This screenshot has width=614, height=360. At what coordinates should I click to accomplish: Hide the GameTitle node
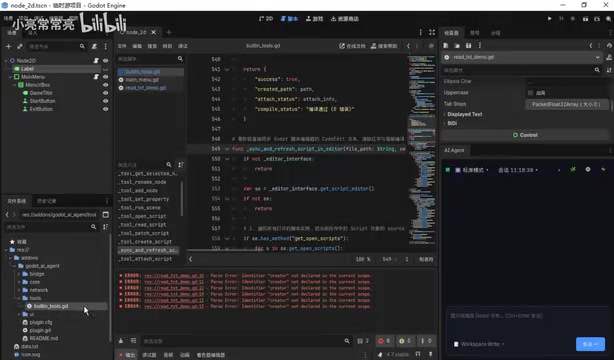pyautogui.click(x=105, y=93)
